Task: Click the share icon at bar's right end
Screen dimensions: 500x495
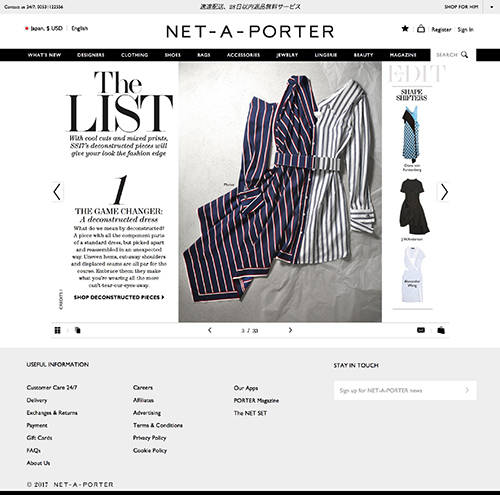Action: point(441,330)
